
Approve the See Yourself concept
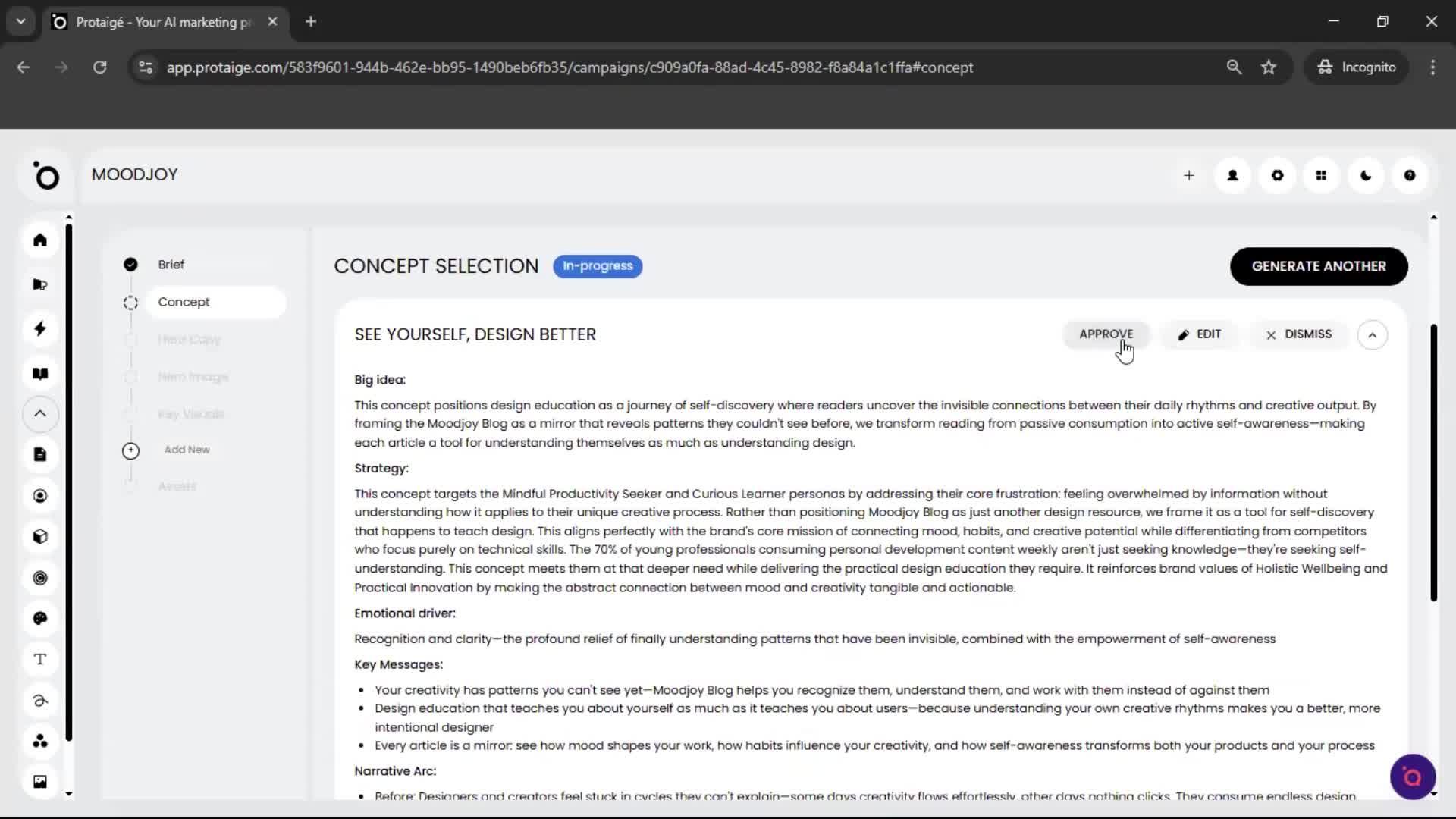point(1106,334)
